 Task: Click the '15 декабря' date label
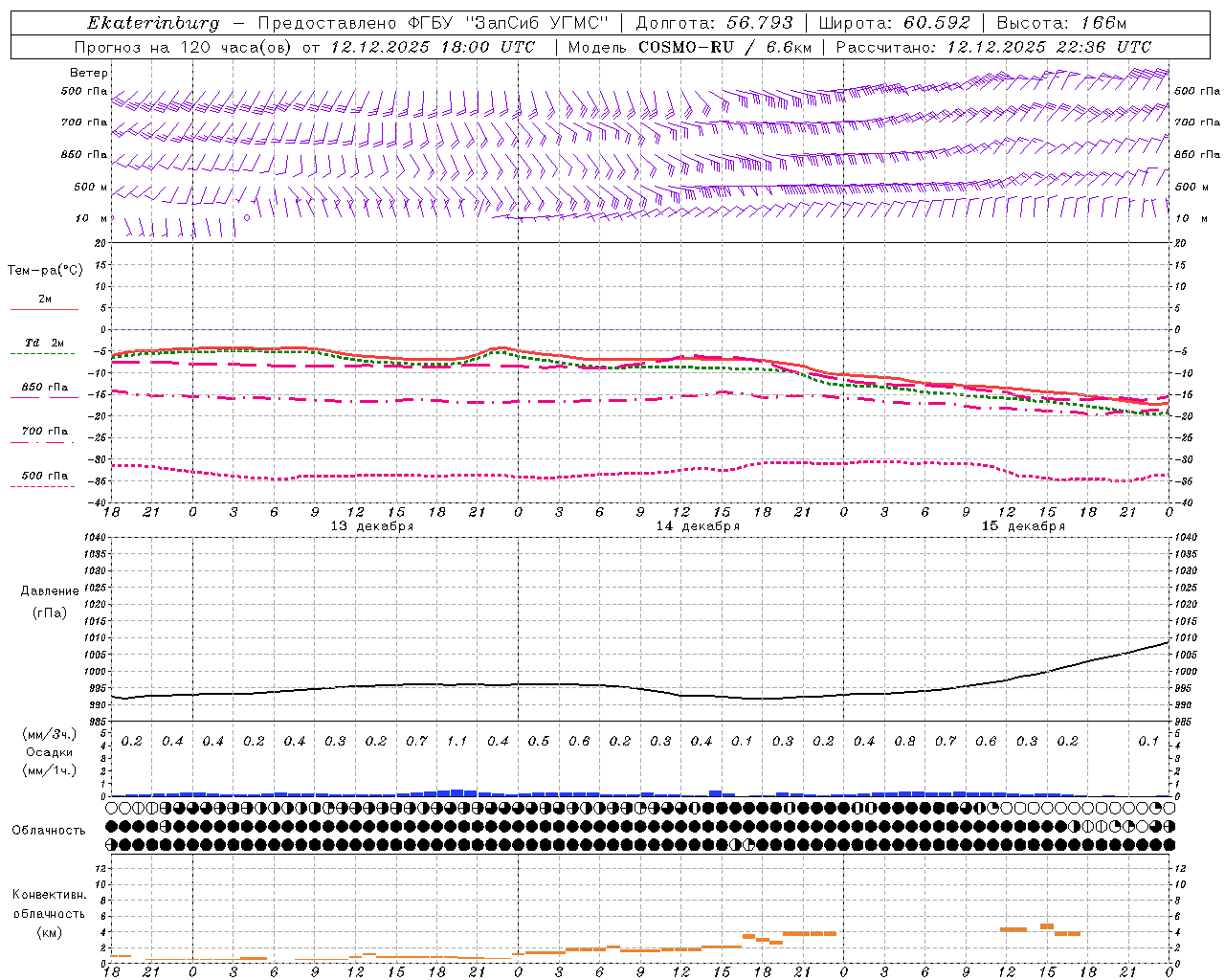pyautogui.click(x=1023, y=526)
